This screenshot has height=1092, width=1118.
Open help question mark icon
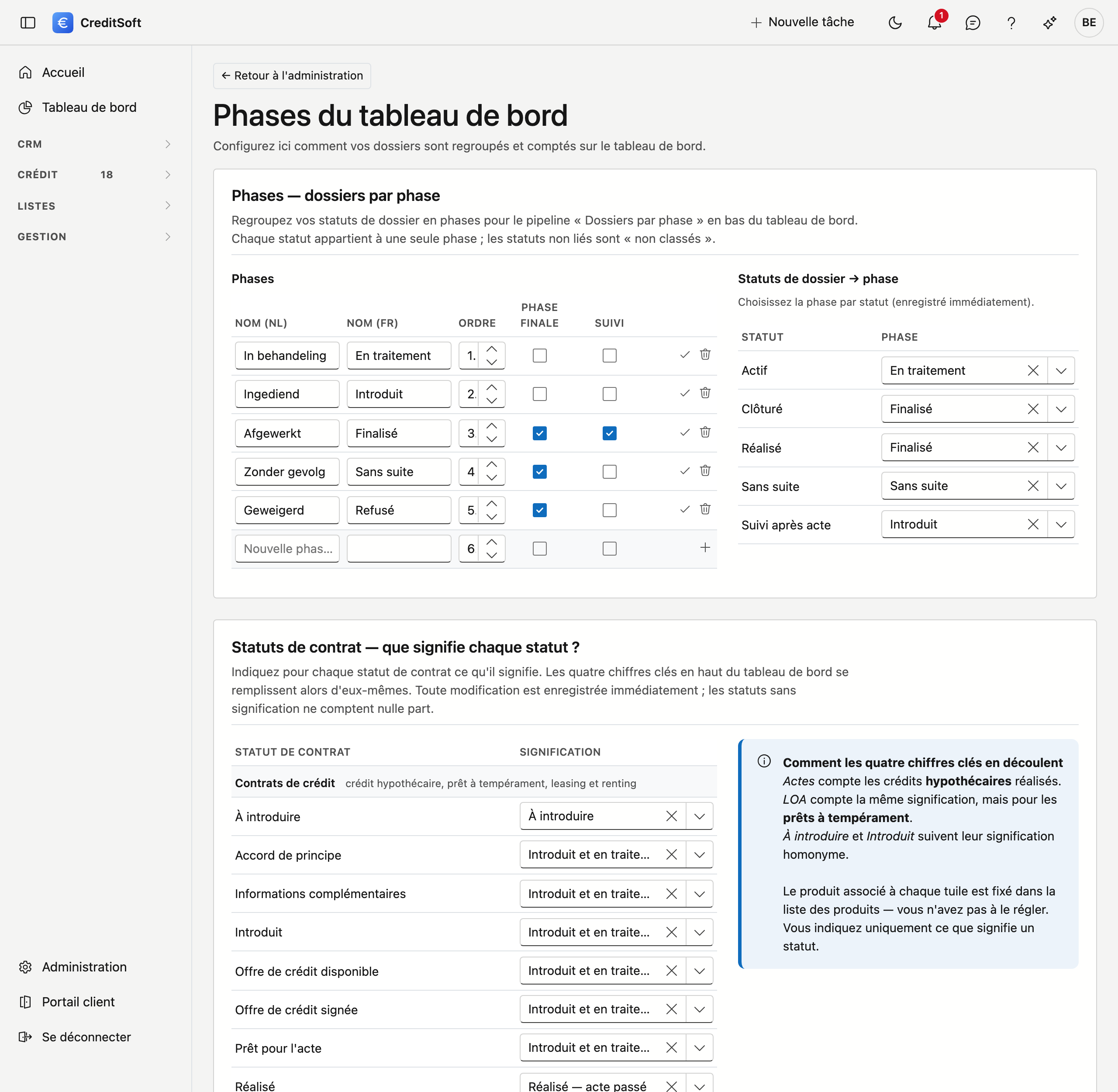pos(1011,22)
